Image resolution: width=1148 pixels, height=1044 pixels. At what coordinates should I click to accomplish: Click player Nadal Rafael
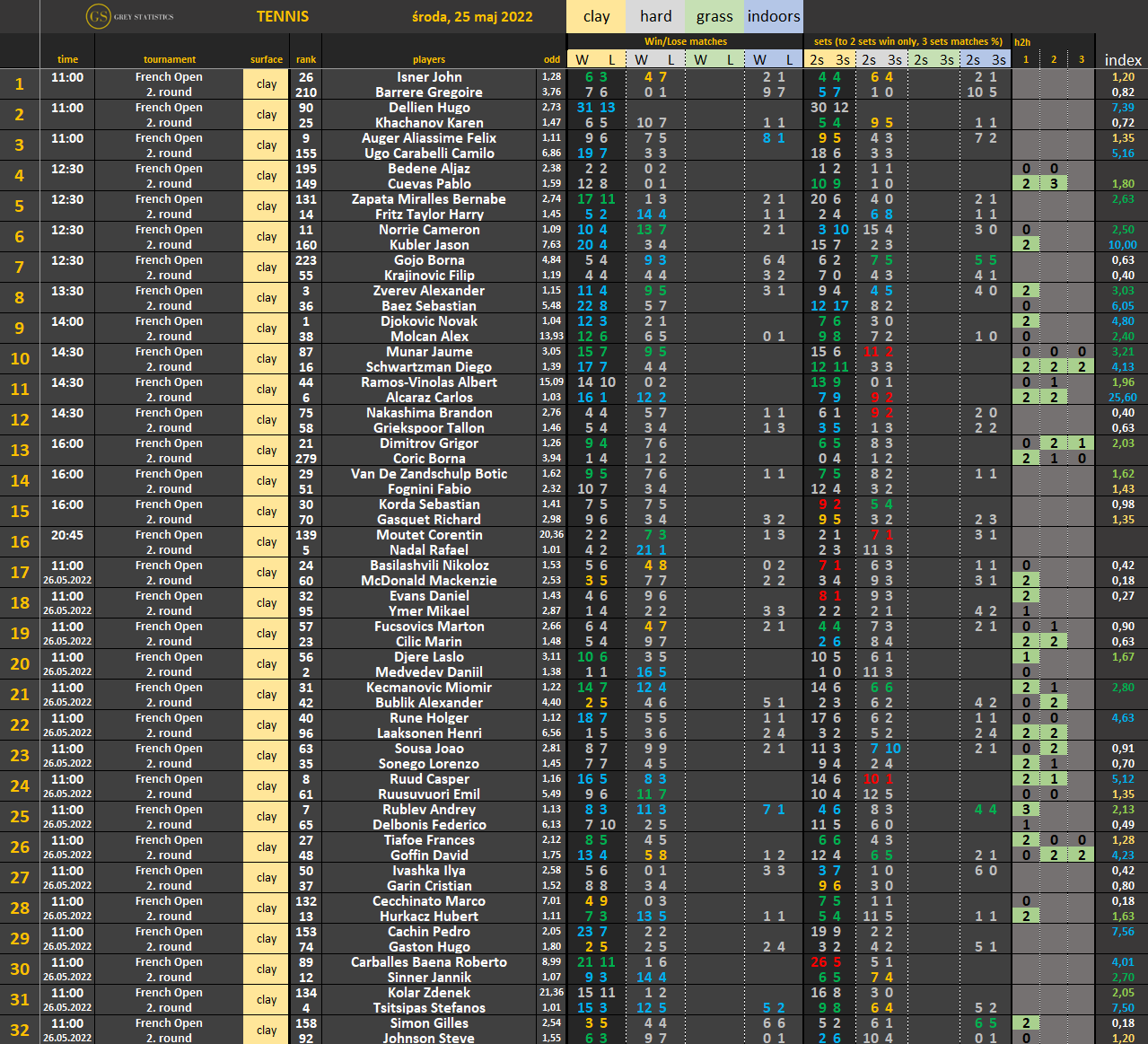[x=429, y=550]
